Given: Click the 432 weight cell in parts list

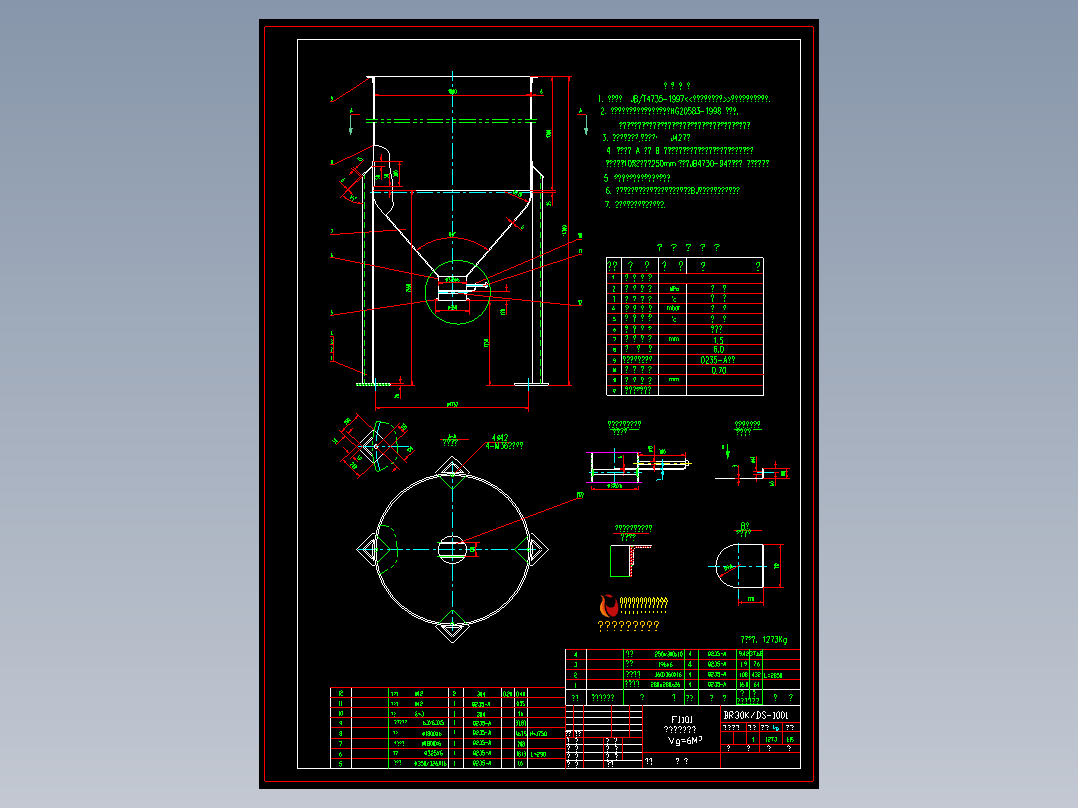Looking at the screenshot, I should tap(756, 675).
